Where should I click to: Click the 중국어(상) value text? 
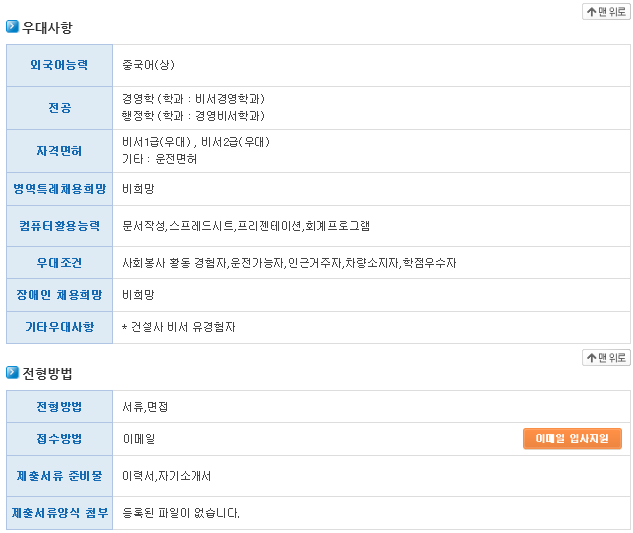point(148,65)
